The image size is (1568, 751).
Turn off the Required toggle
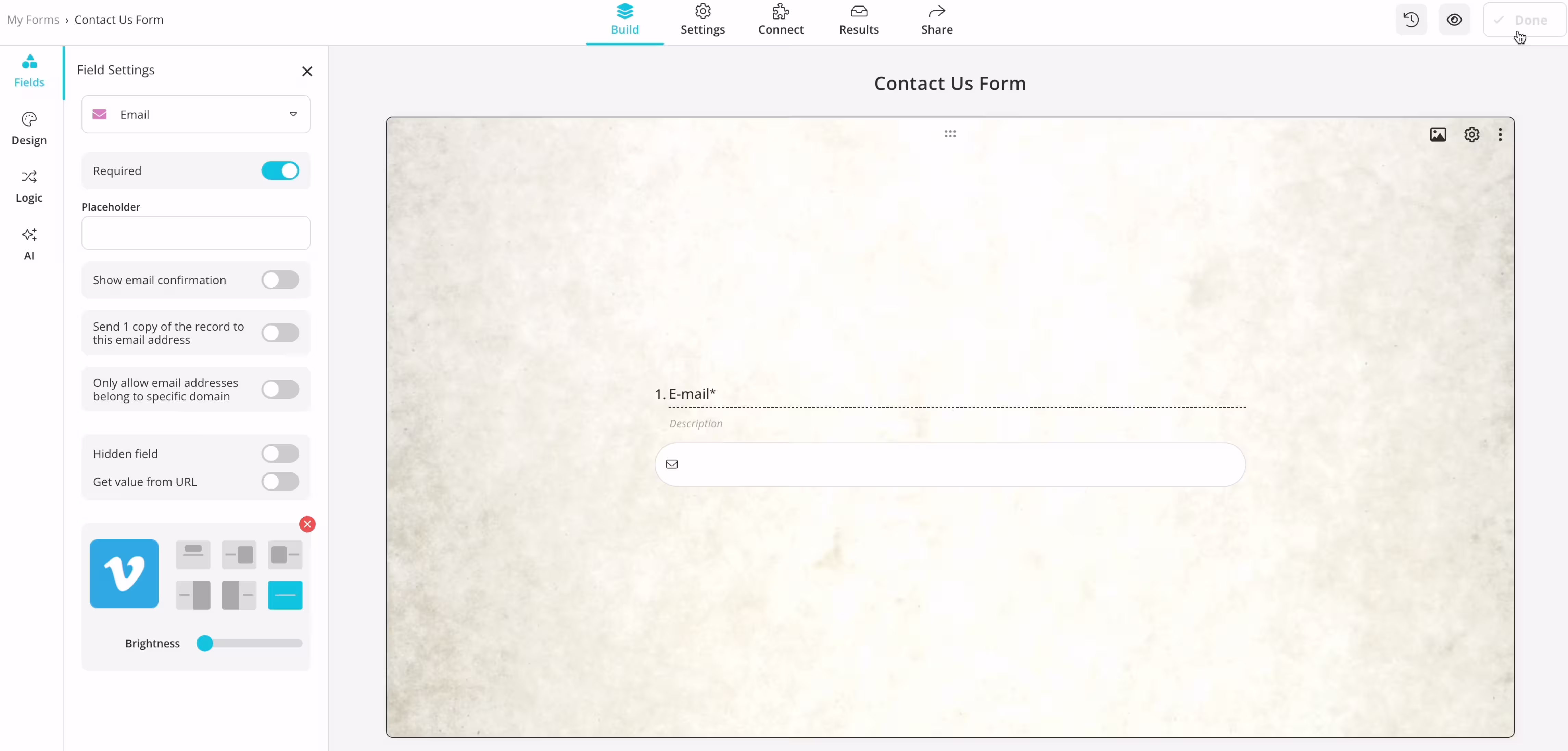(280, 170)
